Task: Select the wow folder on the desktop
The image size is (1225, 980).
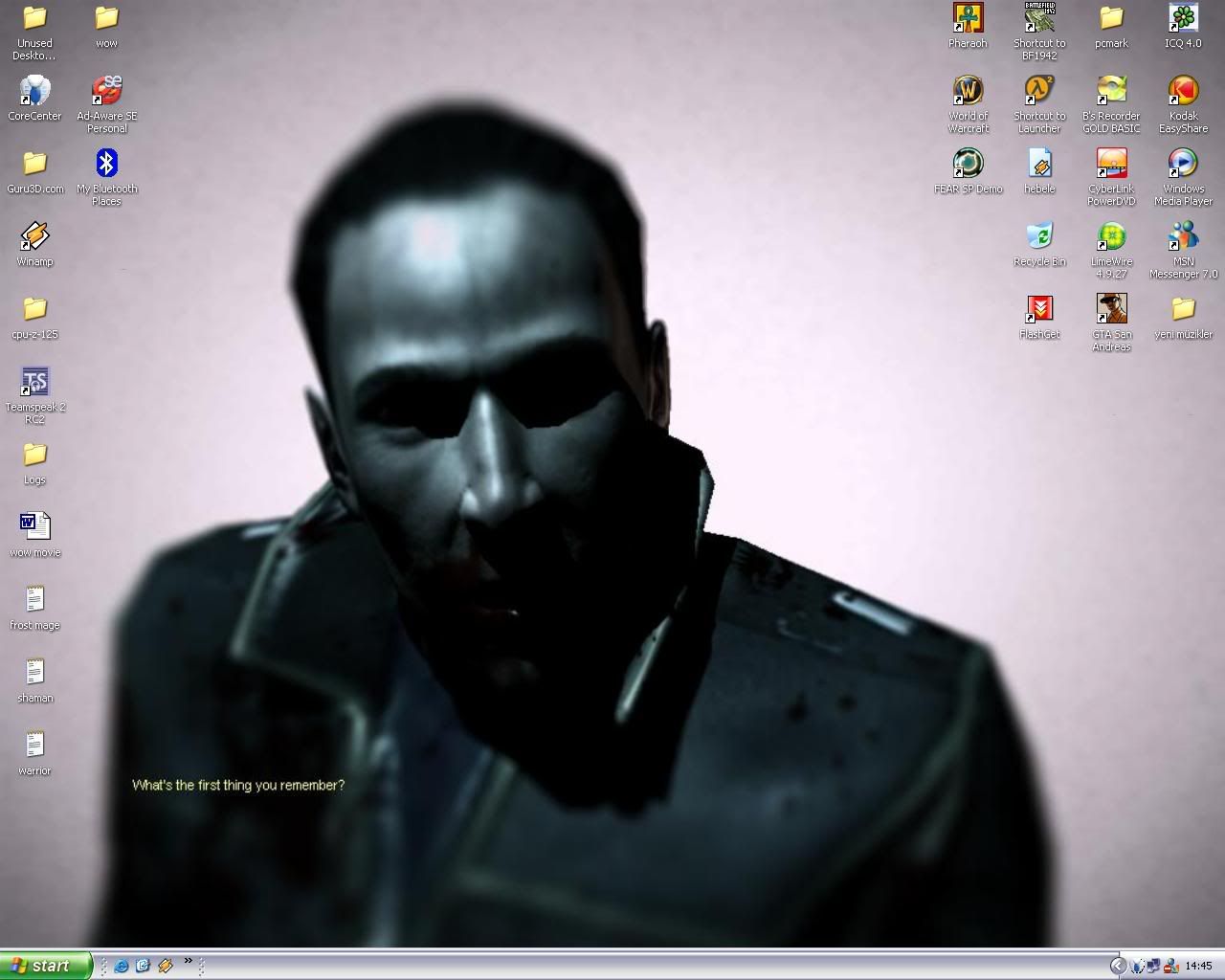Action: point(106,18)
